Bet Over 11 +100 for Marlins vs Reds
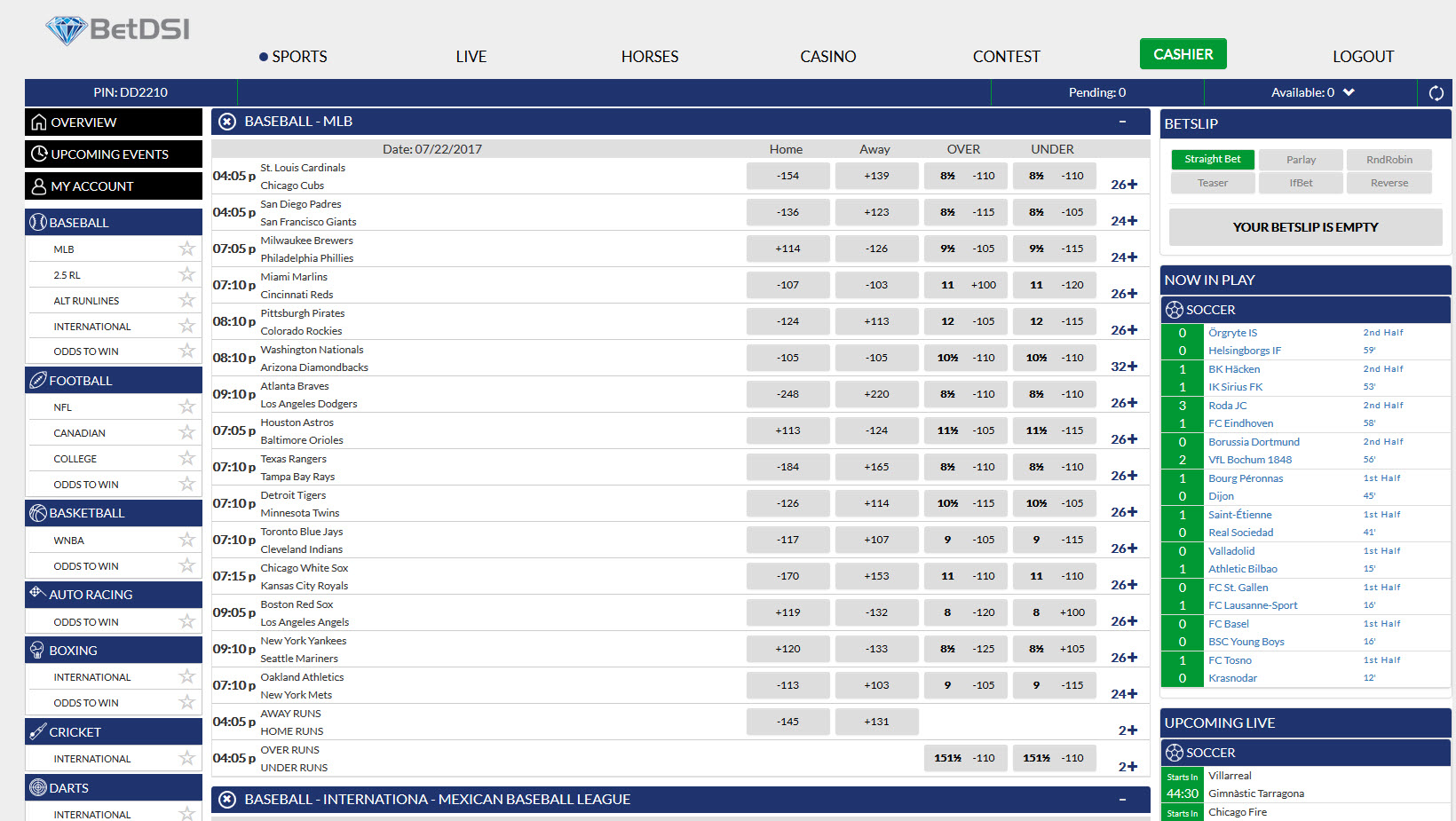The height and width of the screenshot is (821, 1456). 965,285
